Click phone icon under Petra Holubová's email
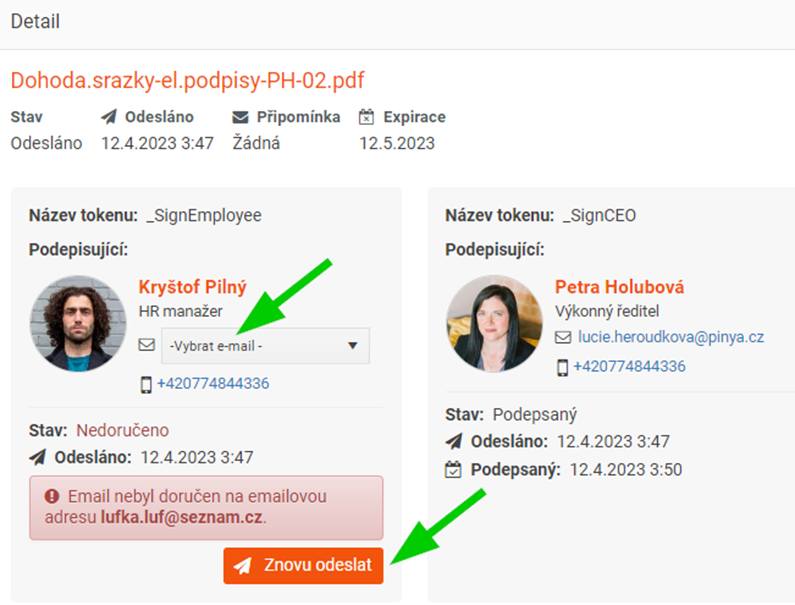This screenshot has height=605, width=795. coord(562,367)
